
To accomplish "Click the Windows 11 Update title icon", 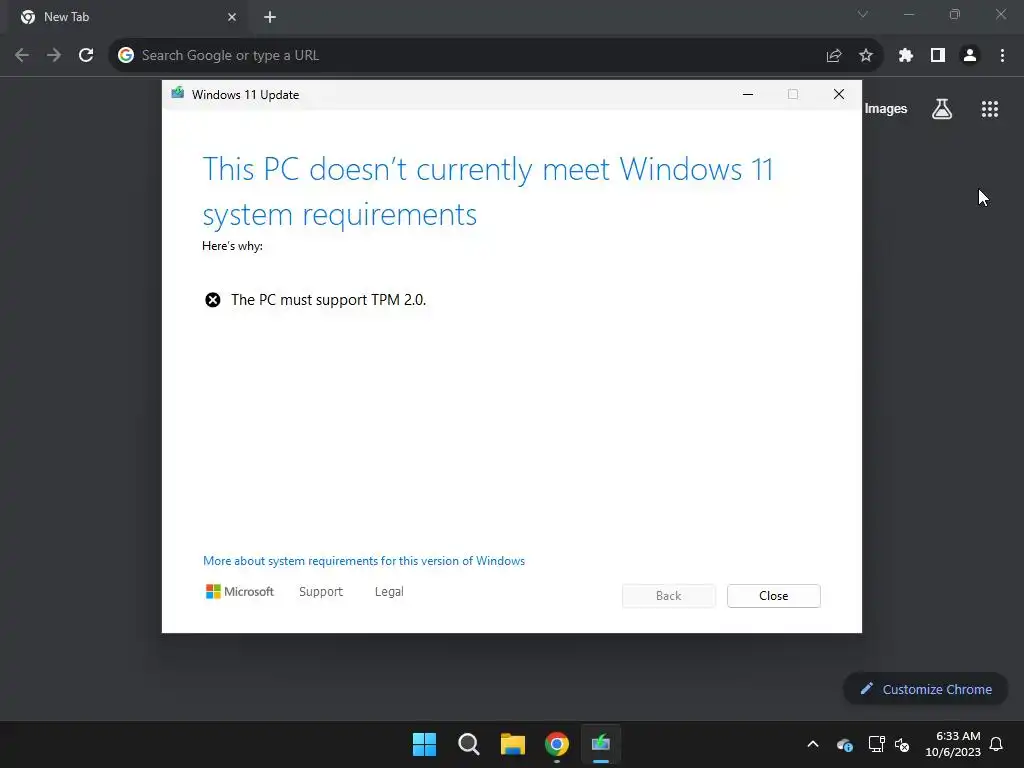I will [x=178, y=93].
